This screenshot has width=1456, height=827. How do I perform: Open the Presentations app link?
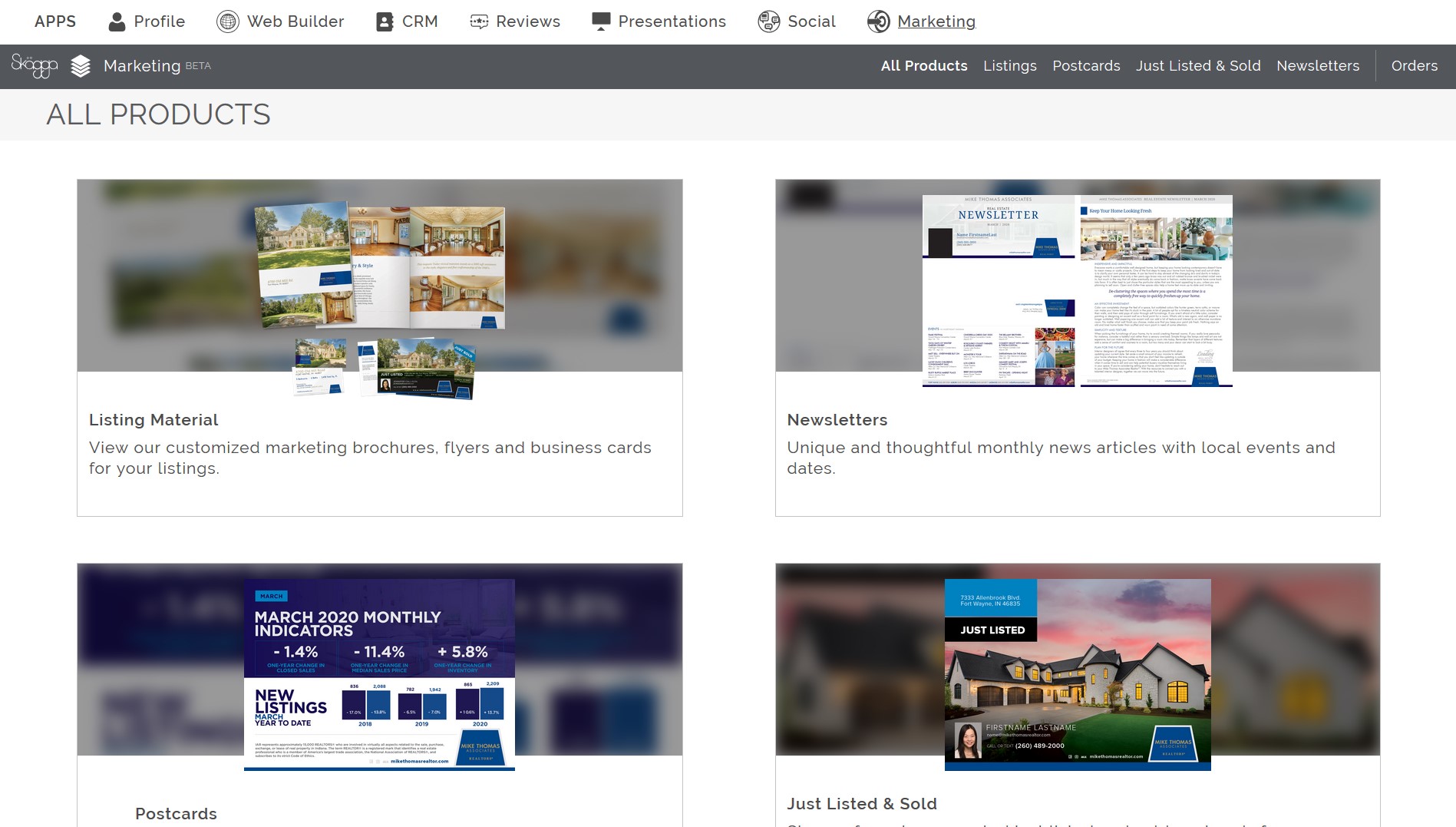point(672,22)
